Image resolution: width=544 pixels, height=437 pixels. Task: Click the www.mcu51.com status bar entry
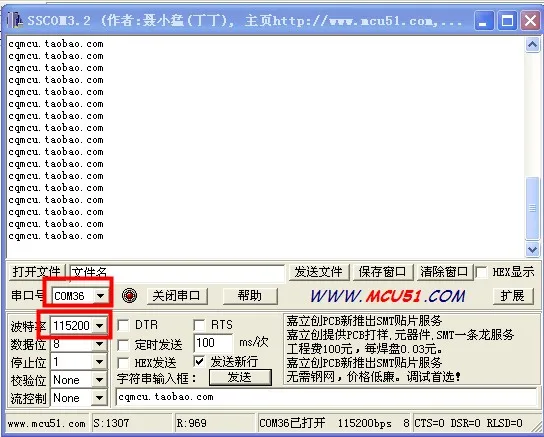point(46,423)
